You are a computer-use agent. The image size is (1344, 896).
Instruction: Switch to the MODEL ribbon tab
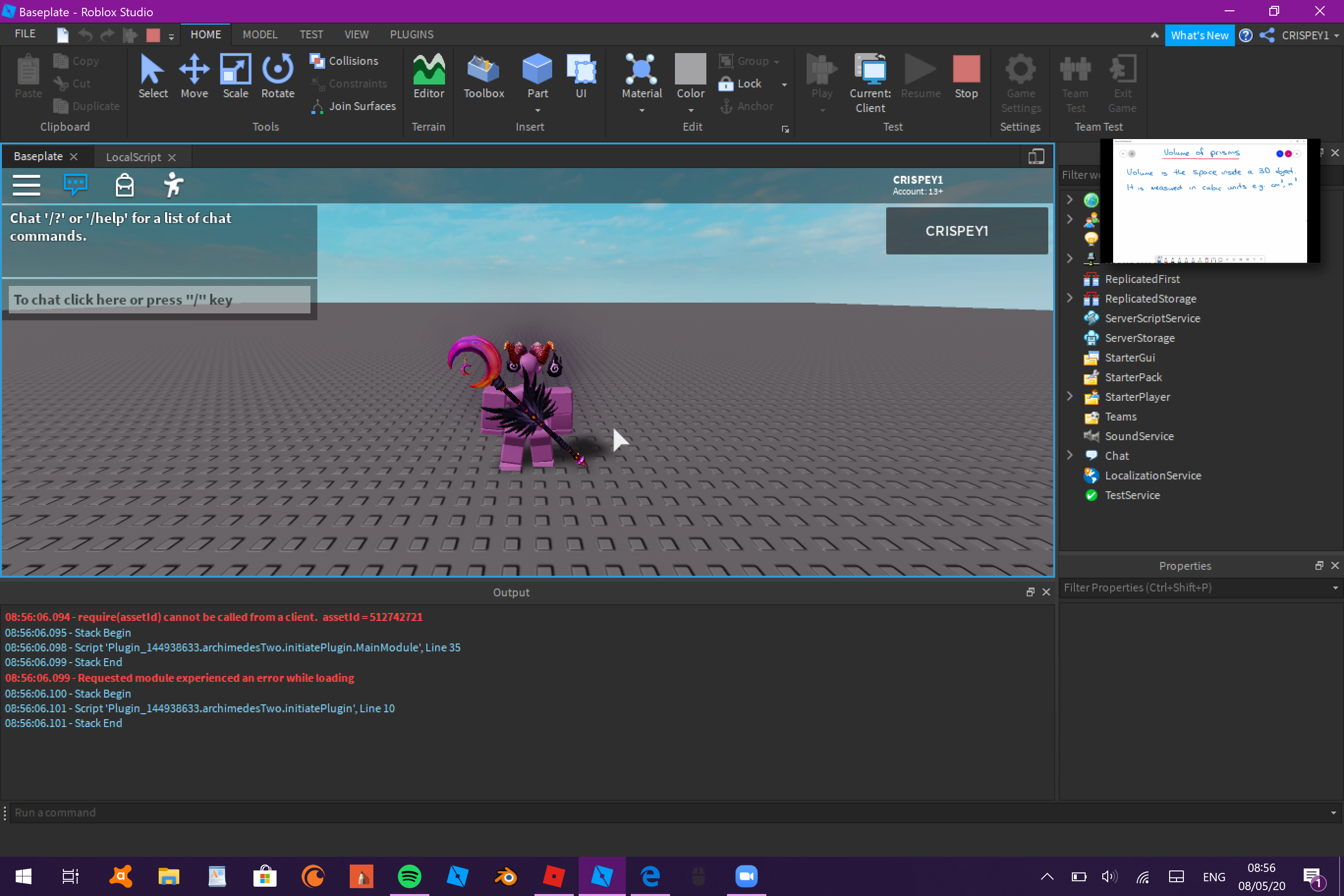coord(260,34)
